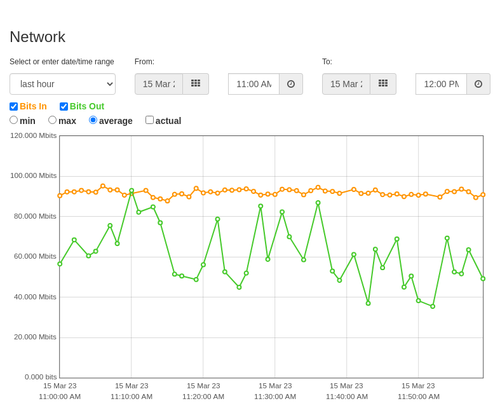Select the min radio button
Screen dimensions: 500x403
pos(14,120)
